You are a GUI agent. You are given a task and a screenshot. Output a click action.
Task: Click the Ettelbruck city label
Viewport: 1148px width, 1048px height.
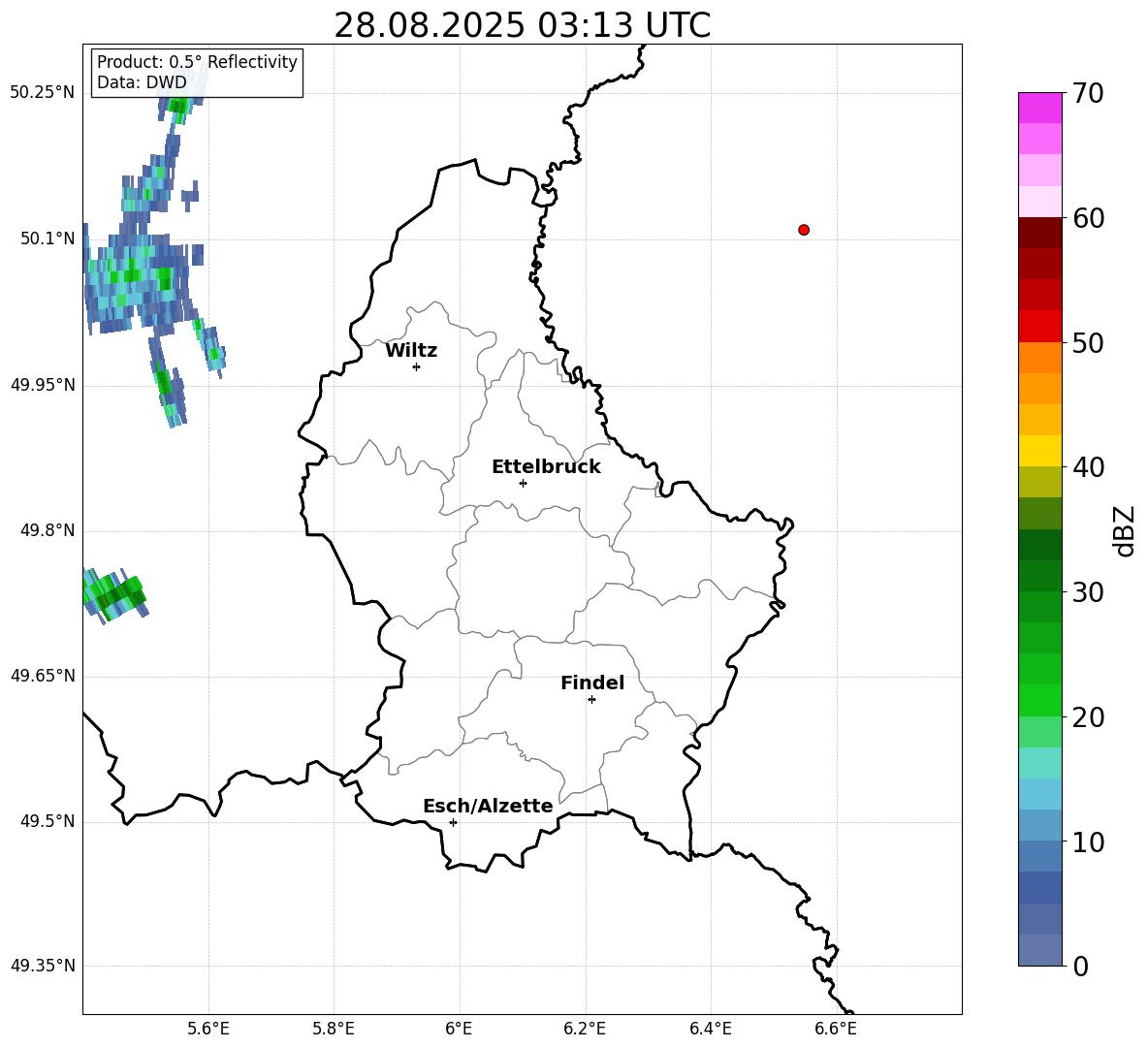546,467
